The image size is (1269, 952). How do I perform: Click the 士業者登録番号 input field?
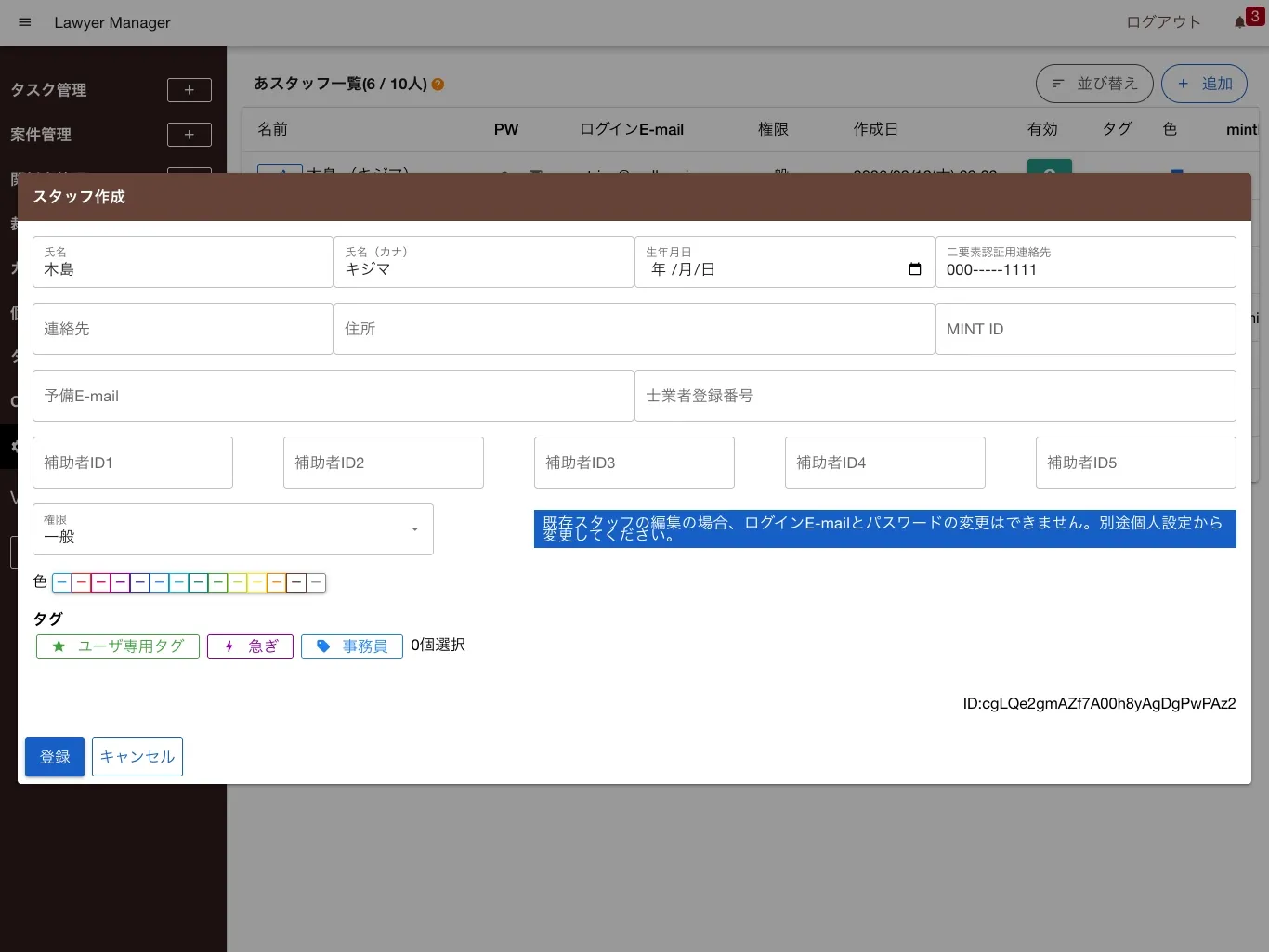point(935,396)
